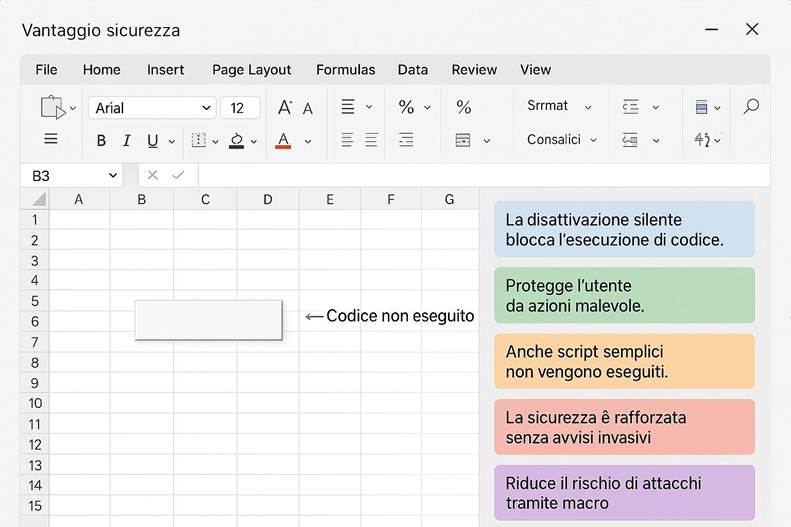Image resolution: width=791 pixels, height=527 pixels.
Task: Select column G header
Action: point(449,200)
